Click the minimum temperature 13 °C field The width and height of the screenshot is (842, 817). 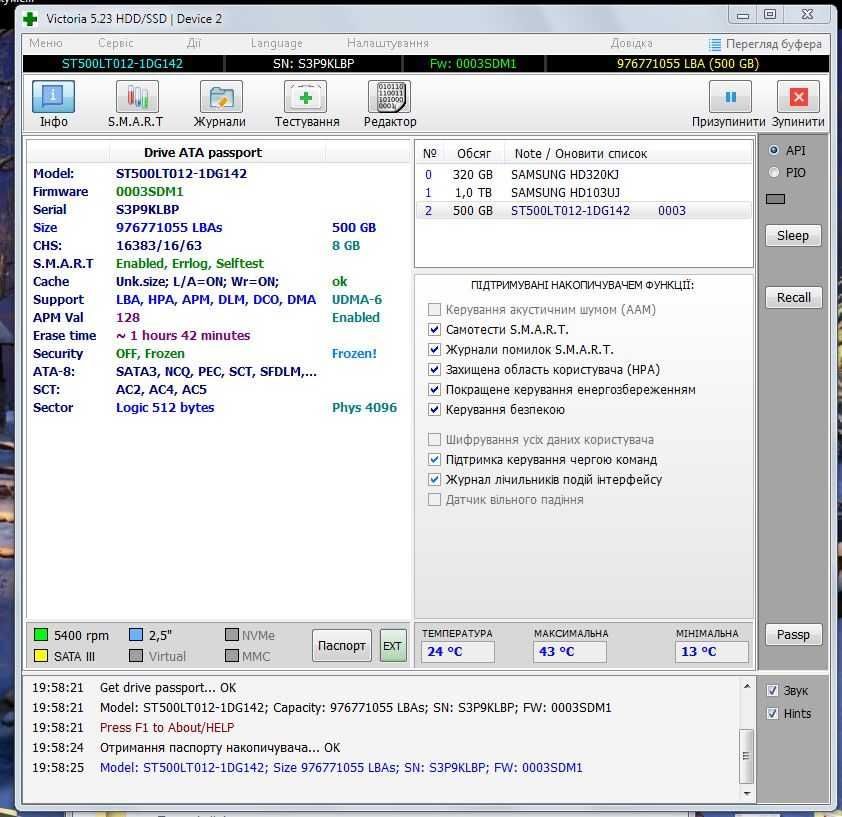[712, 652]
